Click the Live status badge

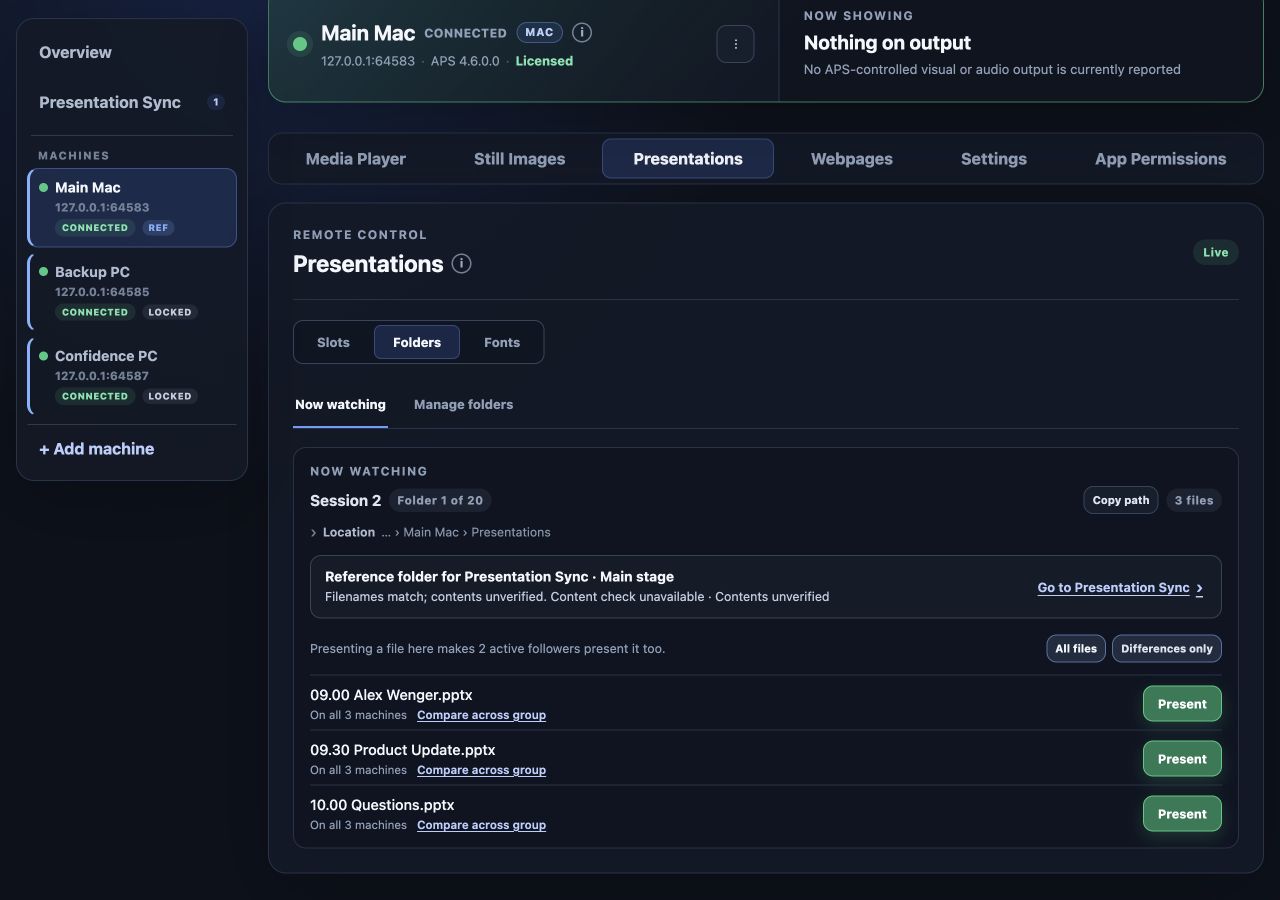(x=1216, y=252)
